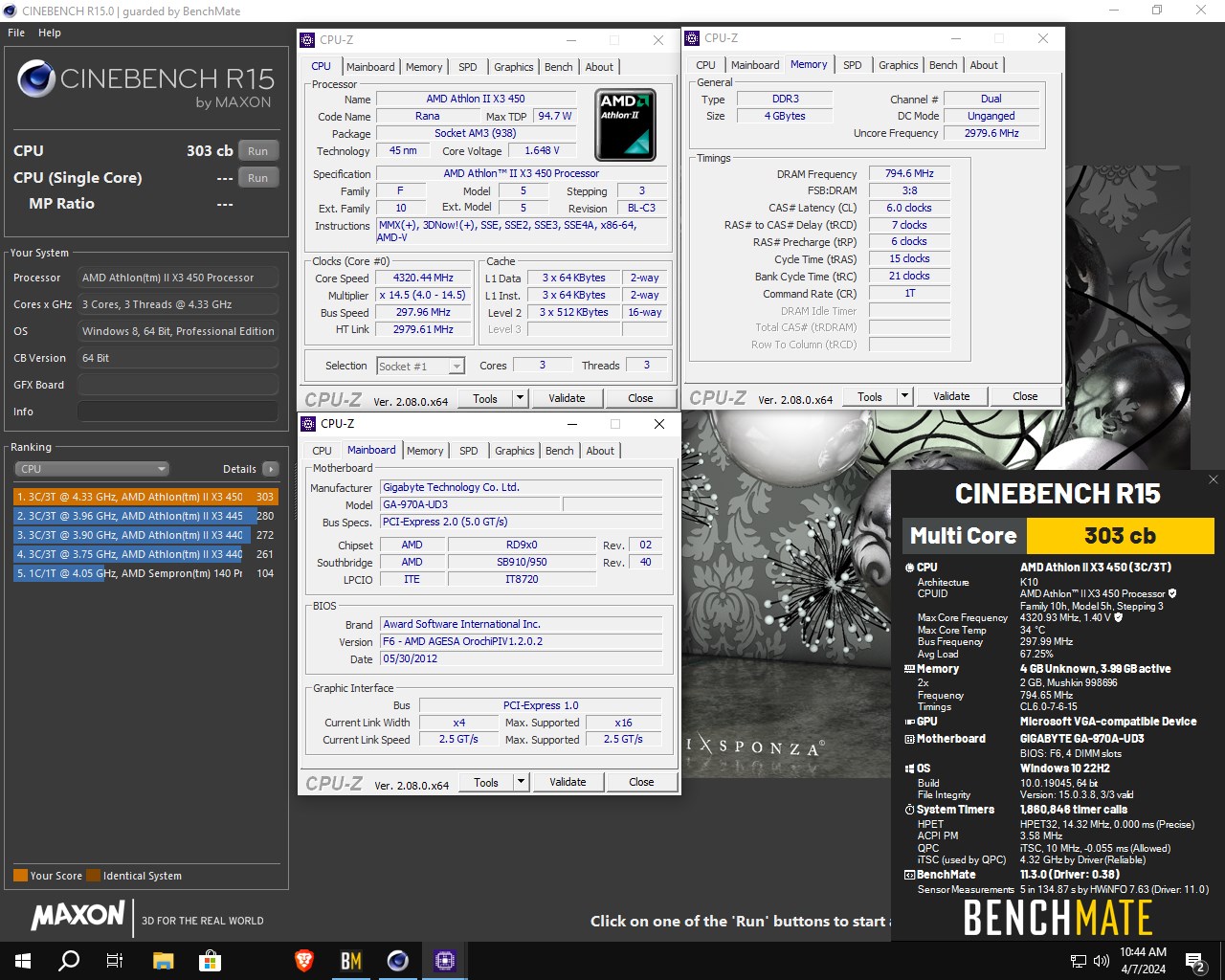The height and width of the screenshot is (980, 1225).
Task: Click the Cinebench logo sphere icon
Action: 36,78
